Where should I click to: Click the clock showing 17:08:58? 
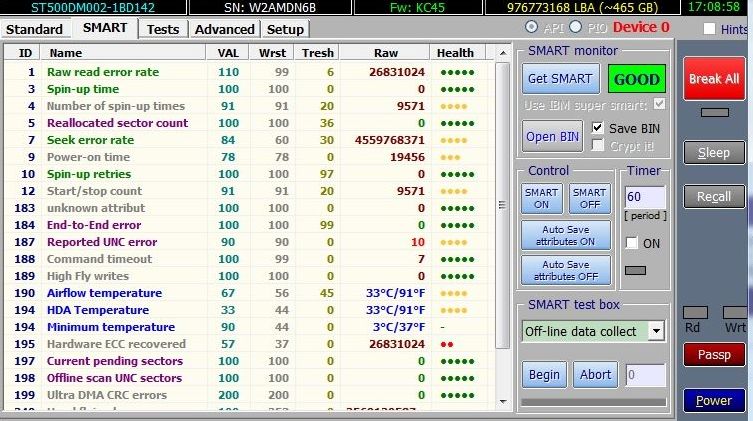click(x=714, y=7)
